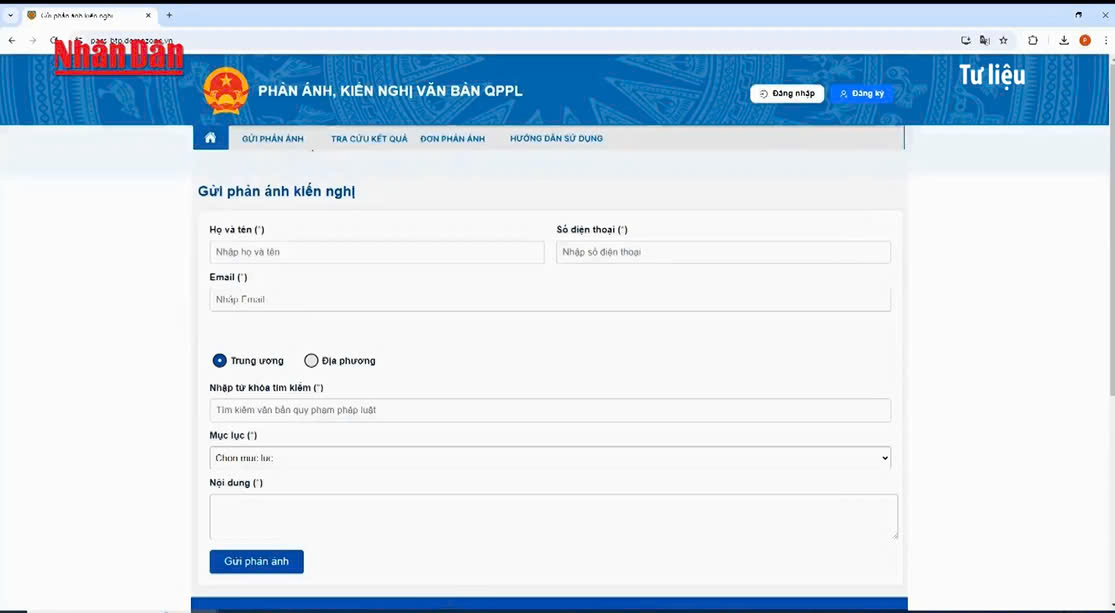Open a new browser tab
The image size is (1115, 613).
coord(169,15)
